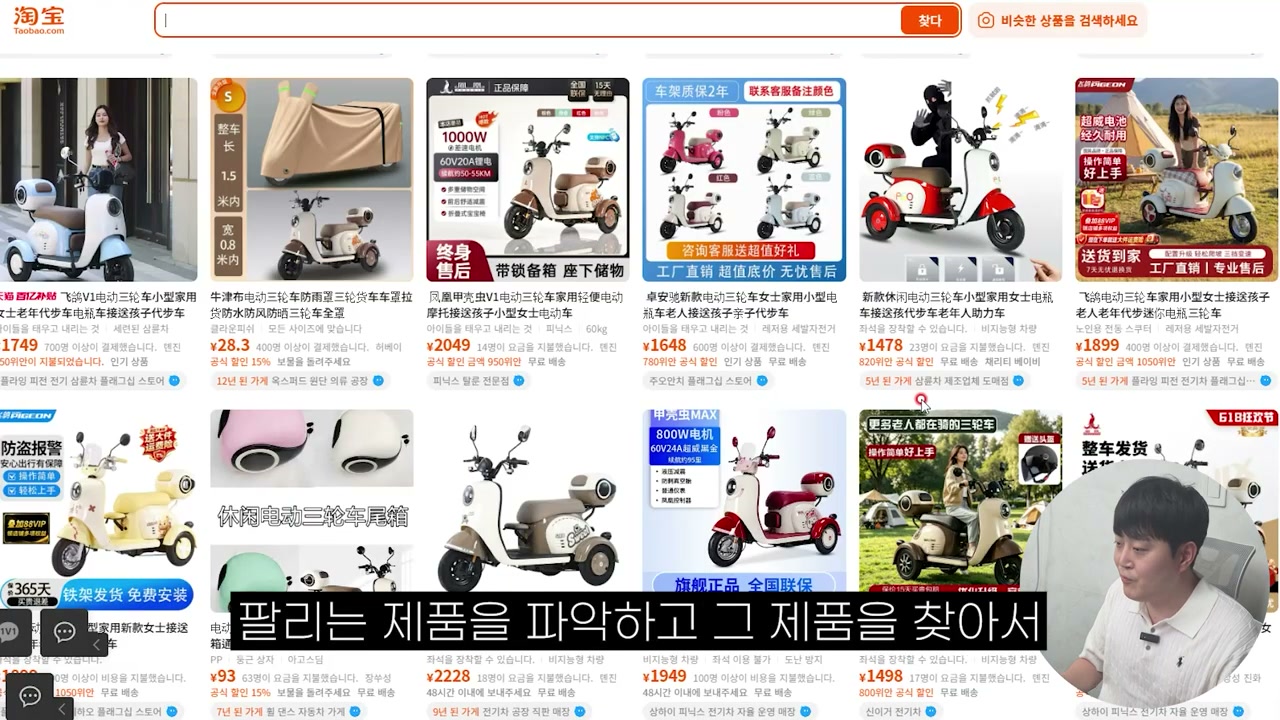Click the camera image-search icon
The width and height of the screenshot is (1280, 720).
(x=985, y=20)
